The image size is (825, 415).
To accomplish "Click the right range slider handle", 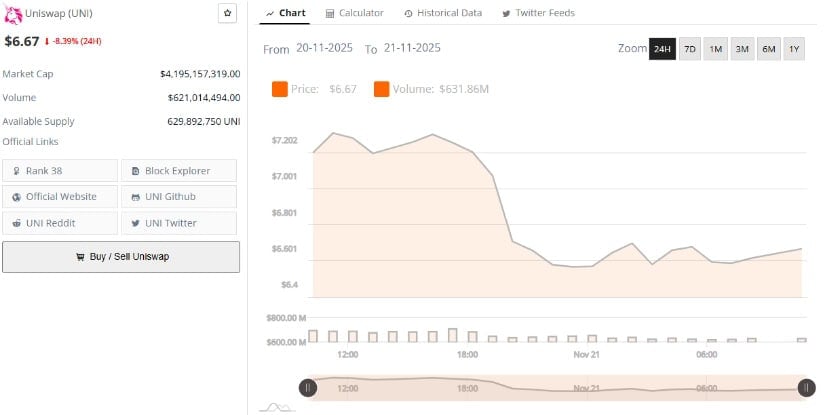I will click(x=805, y=388).
